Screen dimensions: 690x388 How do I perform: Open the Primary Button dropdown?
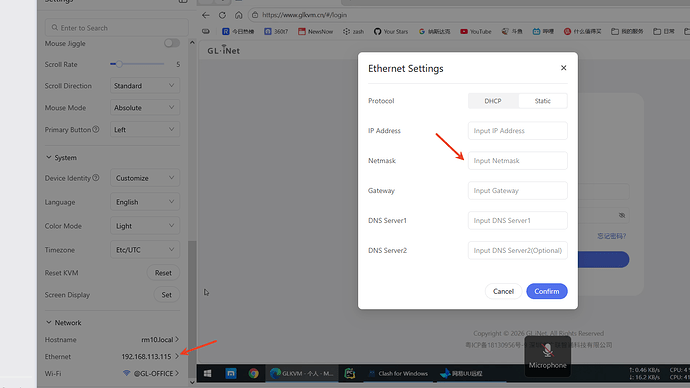(145, 130)
